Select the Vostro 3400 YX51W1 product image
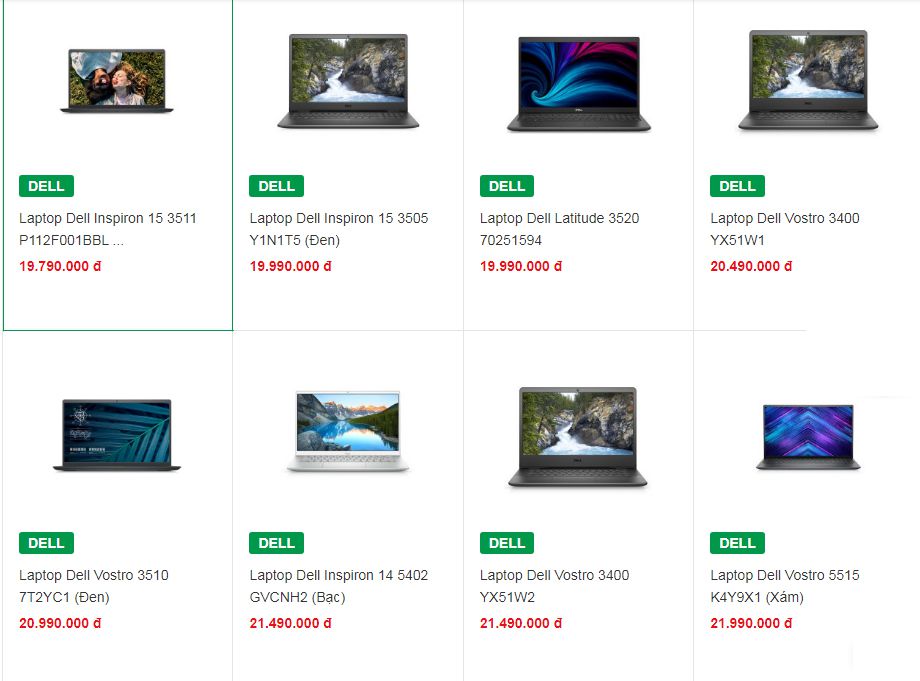This screenshot has width=920, height=681. click(x=808, y=80)
